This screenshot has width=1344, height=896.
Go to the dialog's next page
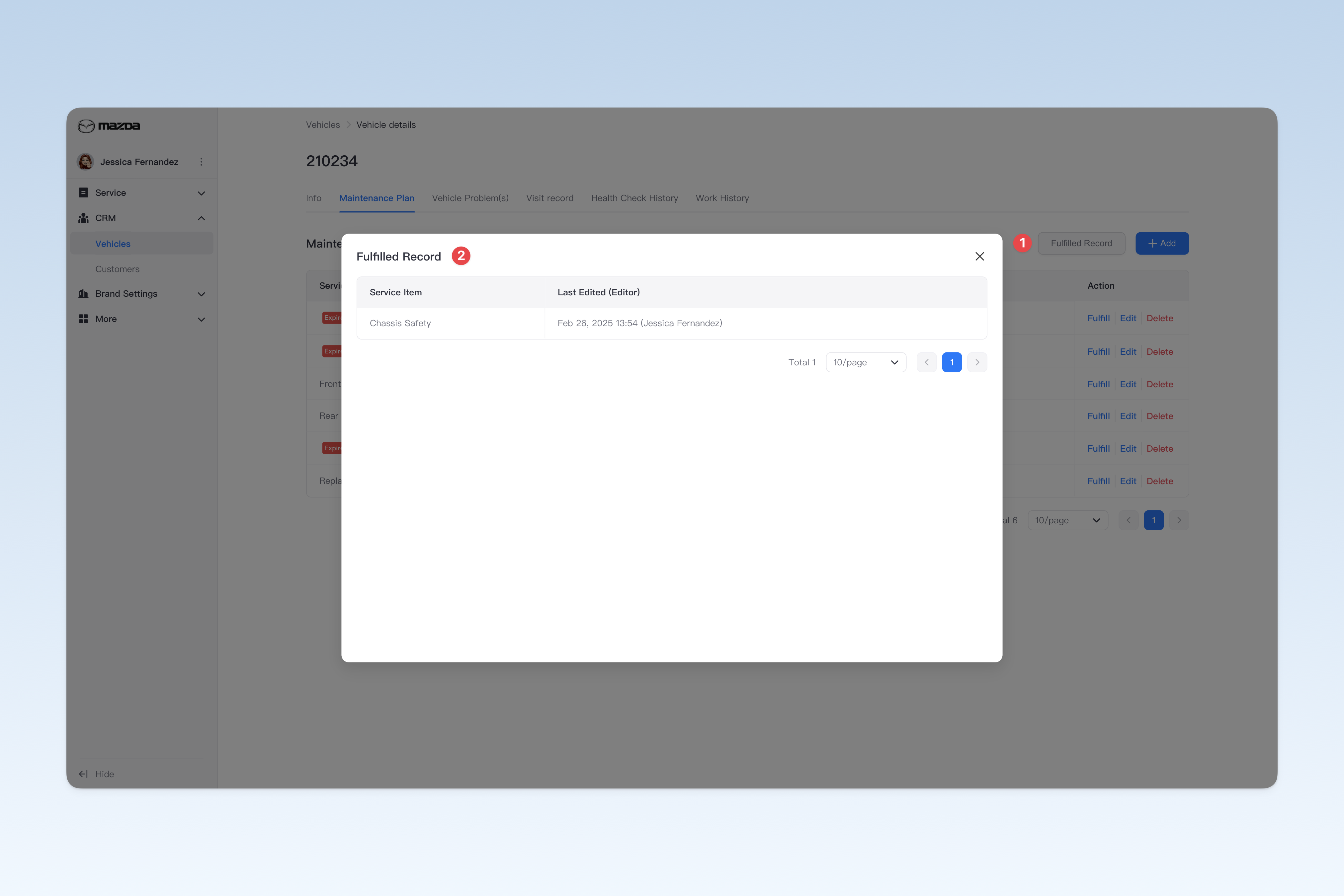pyautogui.click(x=977, y=362)
